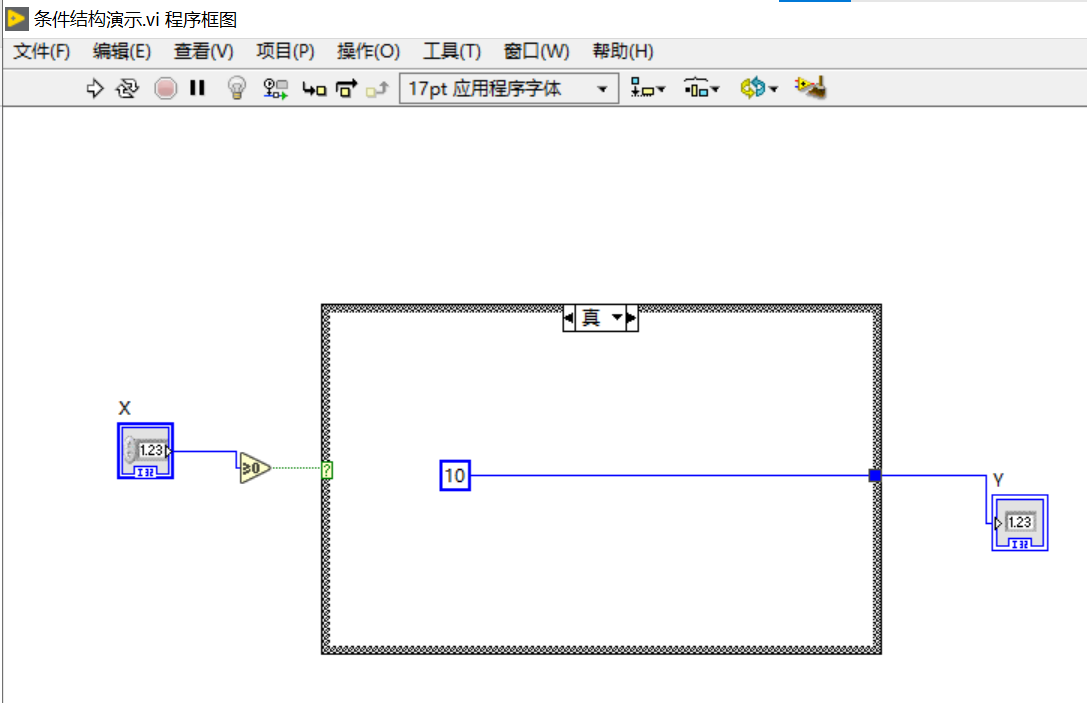Click the Step Over button

pyautogui.click(x=346, y=89)
